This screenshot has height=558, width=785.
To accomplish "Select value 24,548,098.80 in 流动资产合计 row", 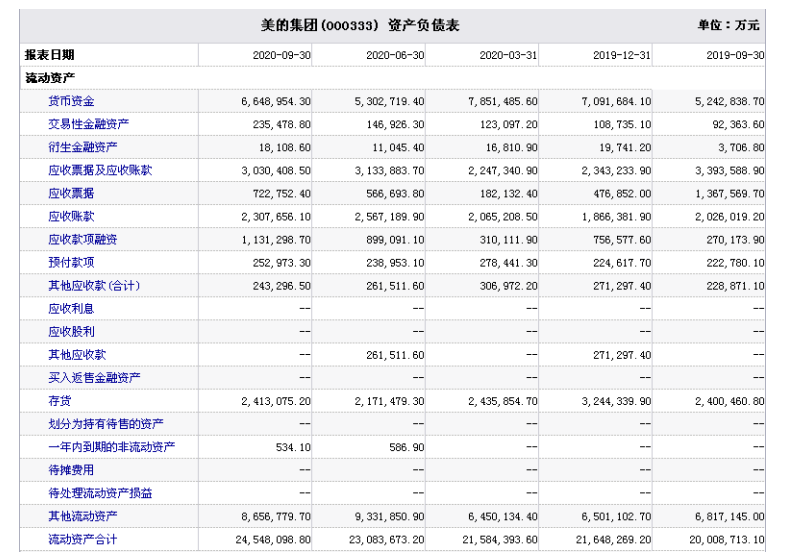I will (273, 539).
